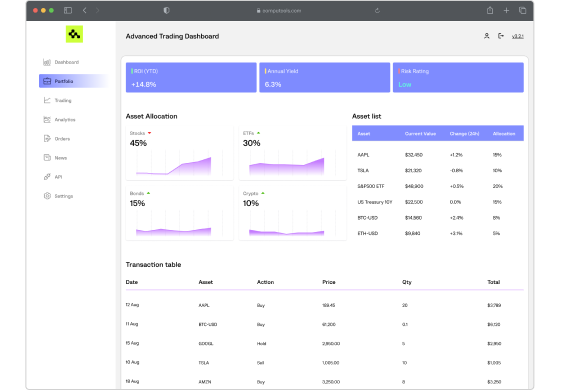Image resolution: width=561 pixels, height=390 pixels.
Task: Sort Asset list by Current Value
Action: (420, 133)
